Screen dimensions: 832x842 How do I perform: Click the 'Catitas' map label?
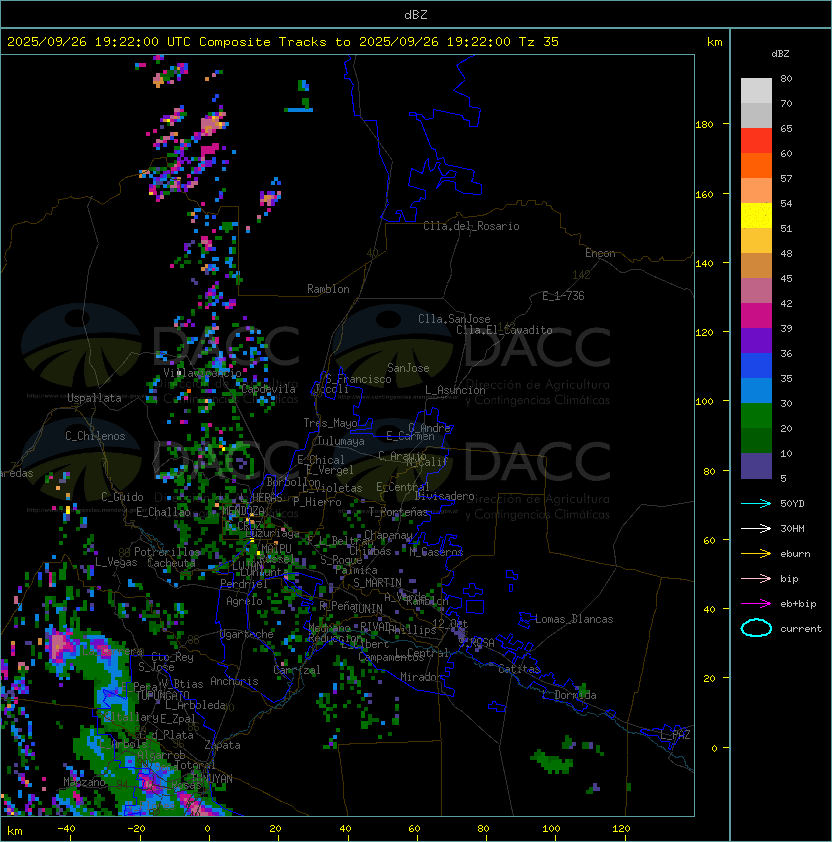(x=519, y=669)
